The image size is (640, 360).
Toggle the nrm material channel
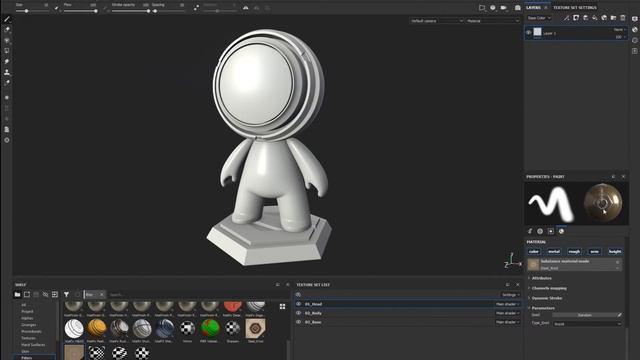point(594,251)
